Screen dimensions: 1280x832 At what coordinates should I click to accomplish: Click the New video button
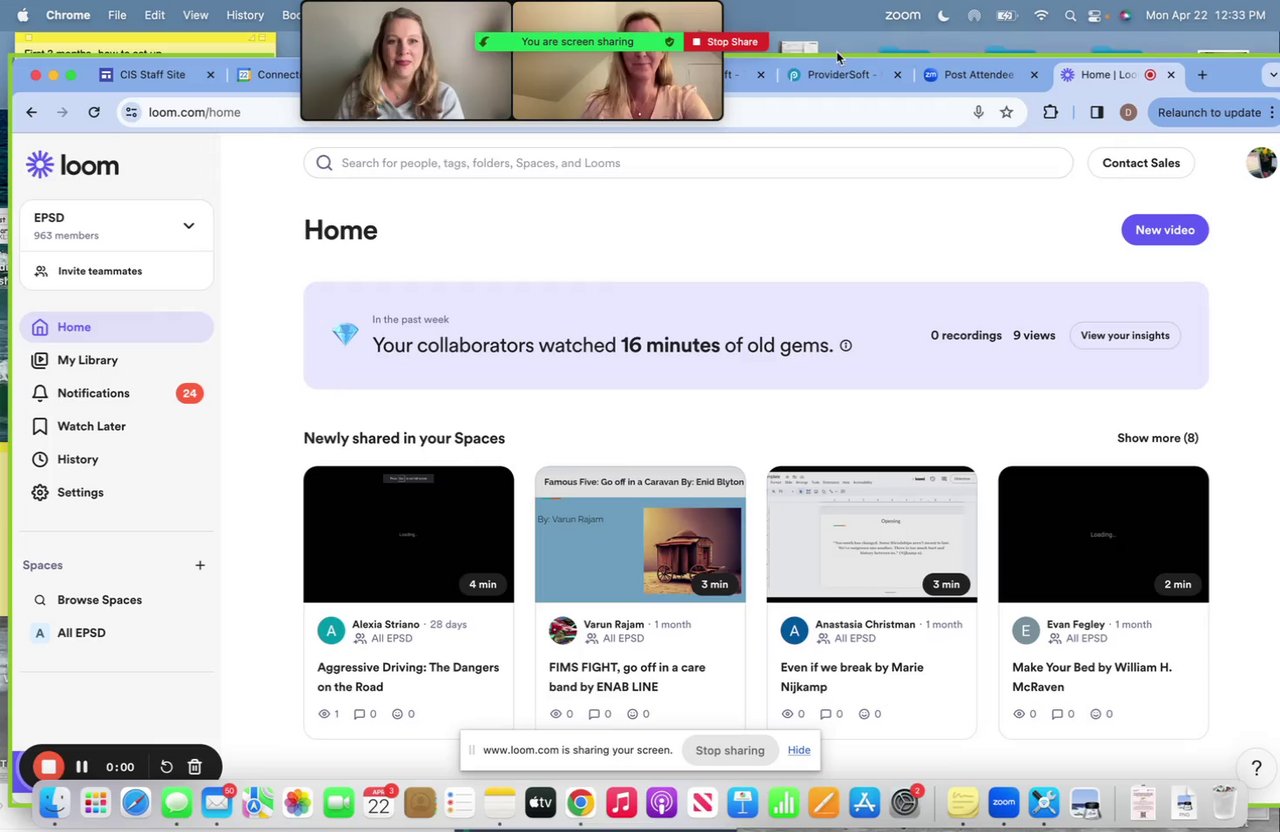point(1165,230)
